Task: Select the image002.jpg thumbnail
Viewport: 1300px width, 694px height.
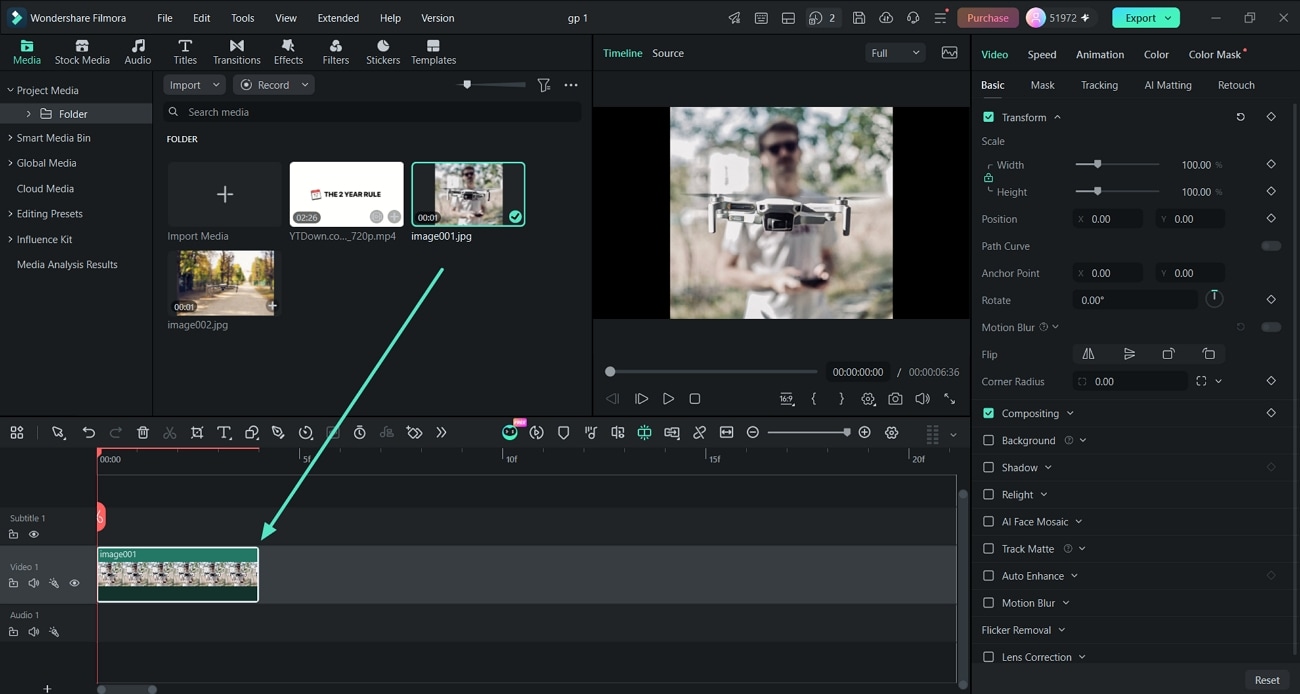Action: point(225,283)
